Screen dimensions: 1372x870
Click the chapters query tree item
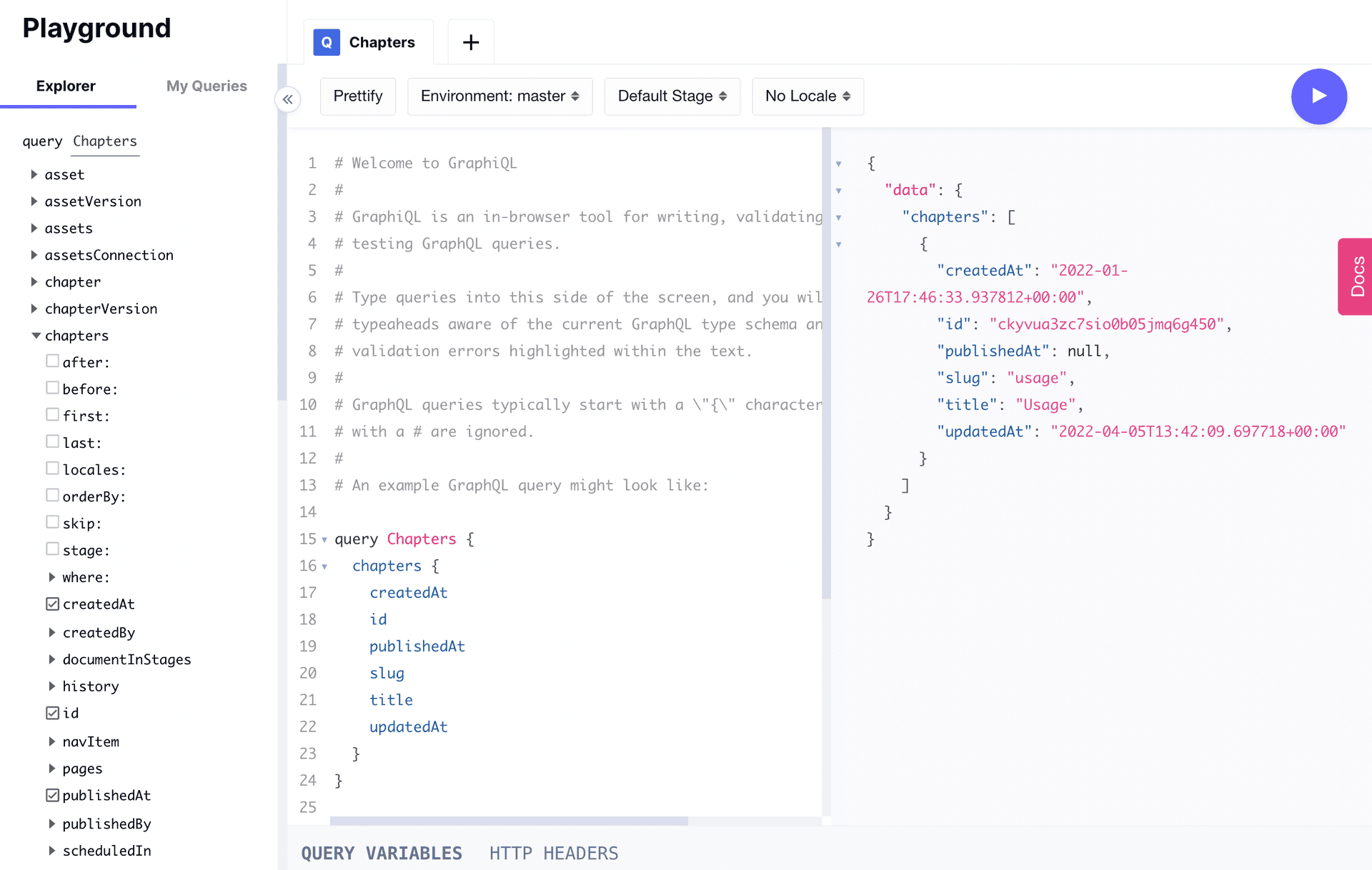76,335
